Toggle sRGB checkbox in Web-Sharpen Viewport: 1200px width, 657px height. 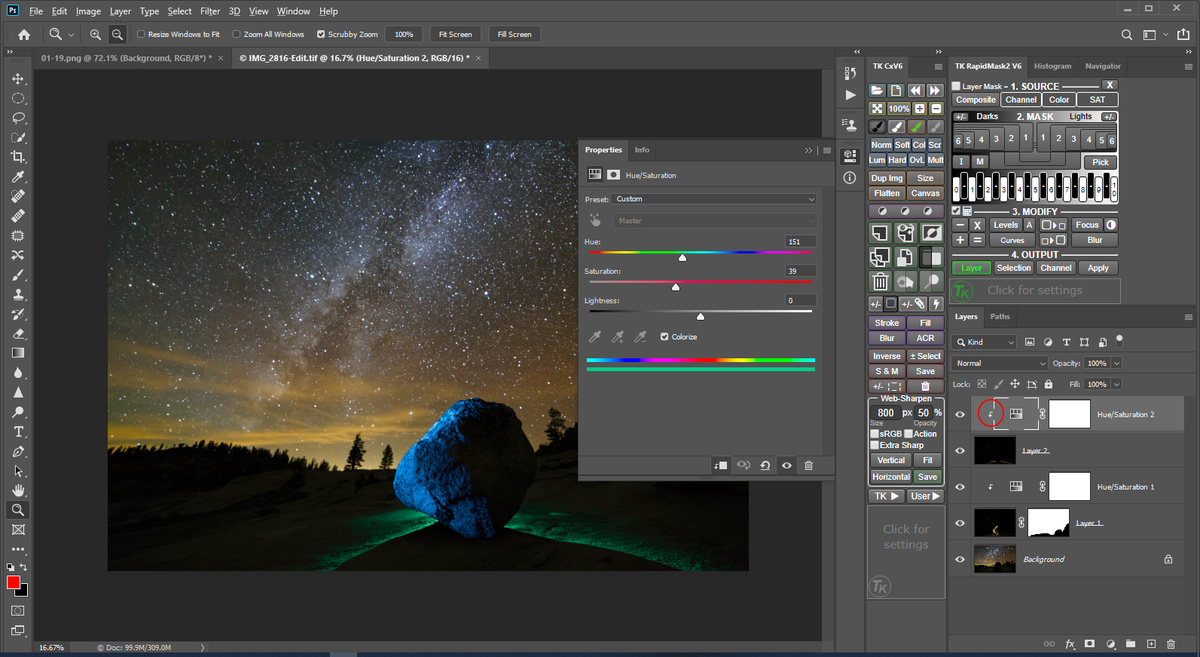(x=875, y=434)
